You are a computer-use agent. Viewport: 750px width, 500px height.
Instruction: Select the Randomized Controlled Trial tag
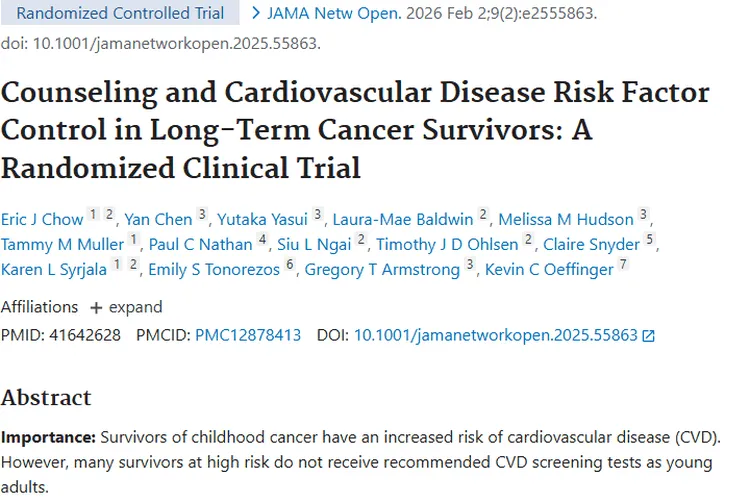click(x=121, y=14)
